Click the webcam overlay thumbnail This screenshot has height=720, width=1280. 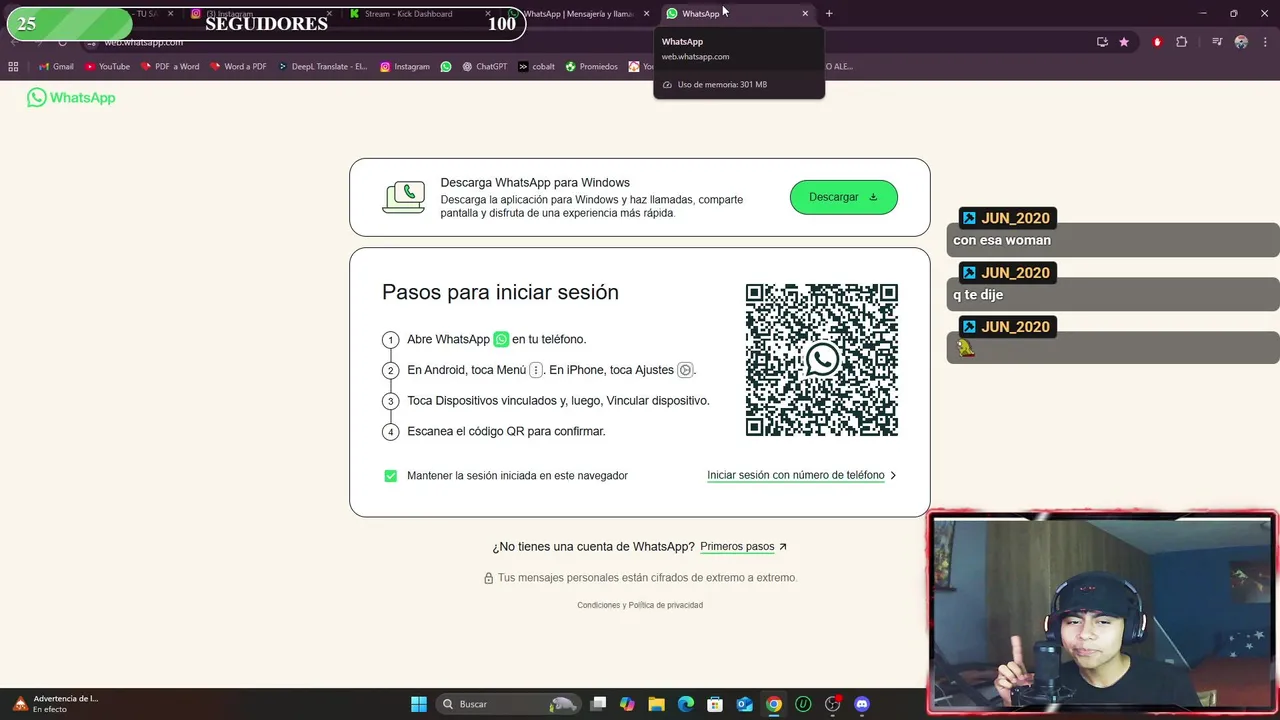[1102, 613]
